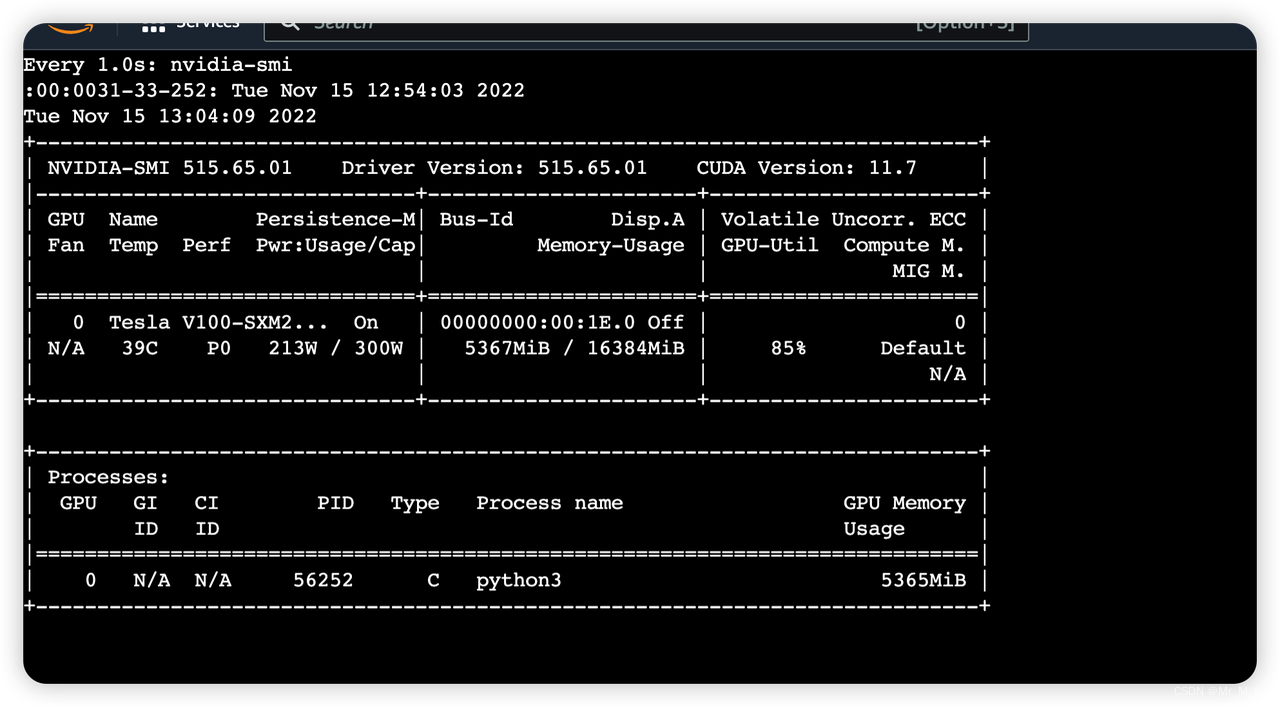Viewport: 1280px width, 707px height.
Task: Click the "PID" column header
Action: pos(335,503)
